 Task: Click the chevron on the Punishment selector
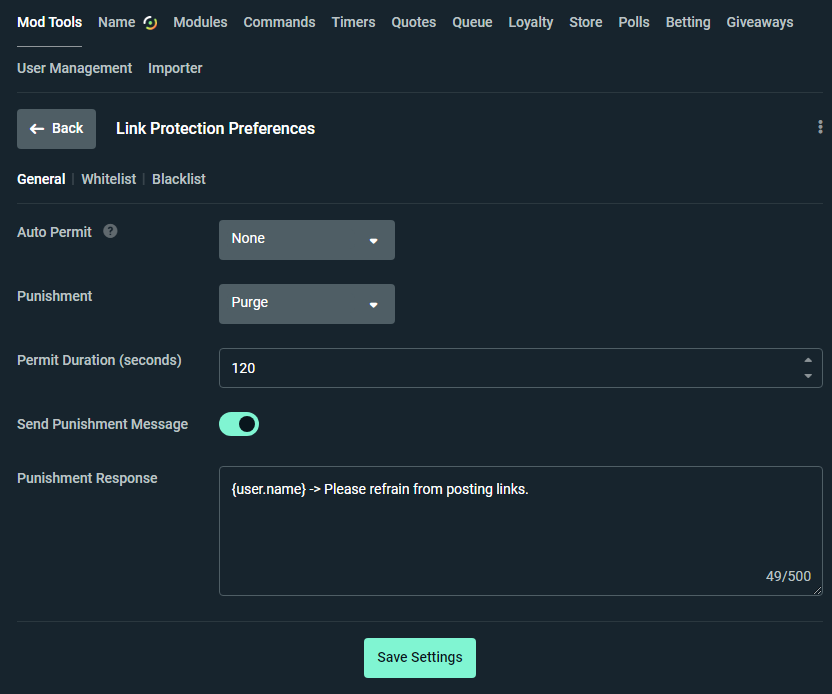click(x=374, y=305)
